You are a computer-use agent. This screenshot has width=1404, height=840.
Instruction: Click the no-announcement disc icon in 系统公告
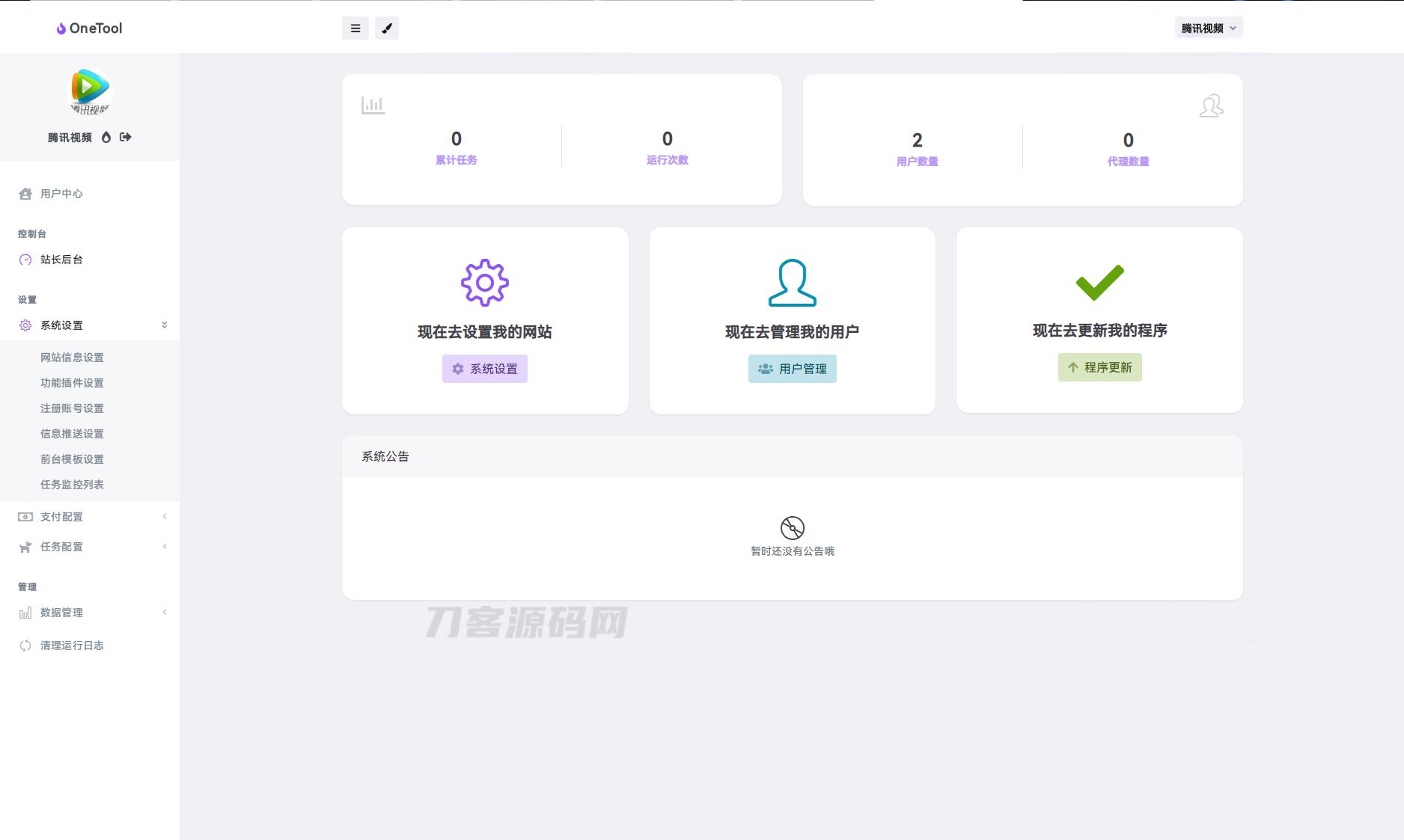pos(793,528)
